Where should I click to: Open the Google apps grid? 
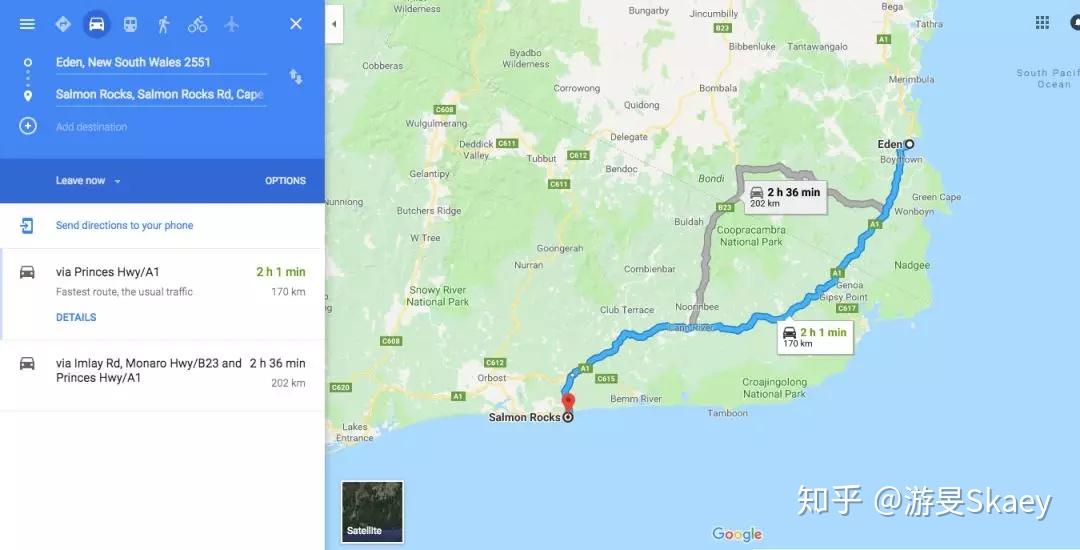[x=1042, y=23]
